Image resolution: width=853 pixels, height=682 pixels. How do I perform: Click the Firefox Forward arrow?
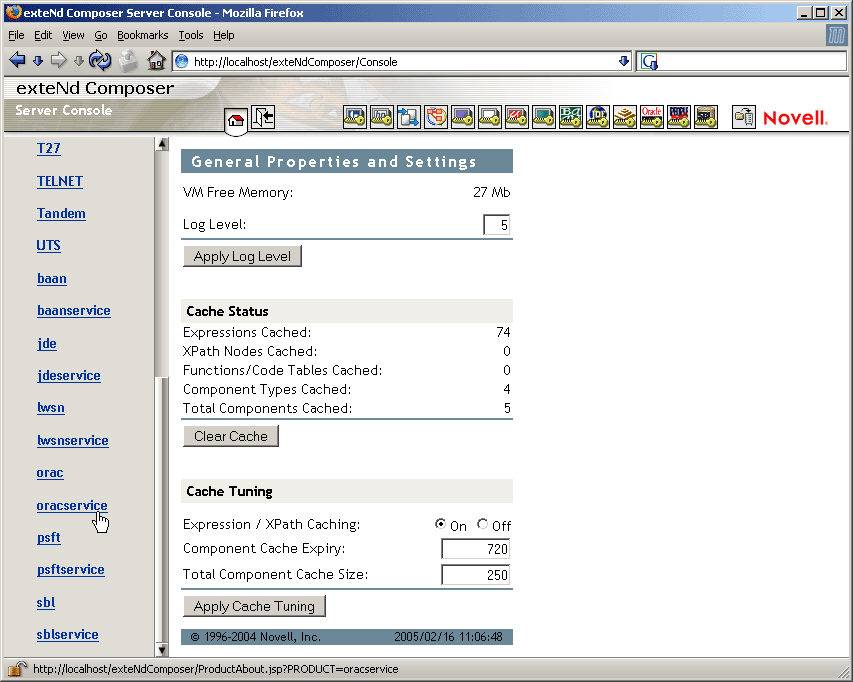58,60
